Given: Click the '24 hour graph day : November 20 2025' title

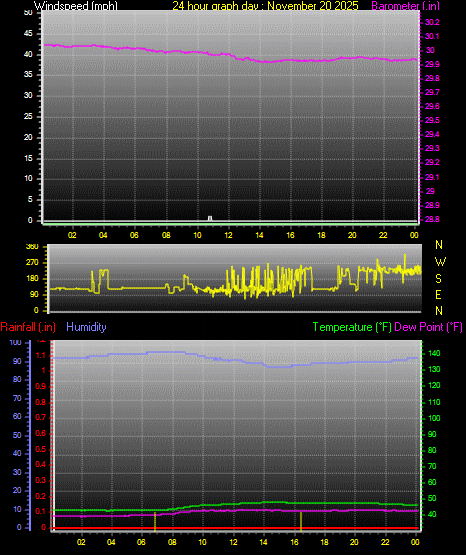Looking at the screenshot, I should point(265,6).
